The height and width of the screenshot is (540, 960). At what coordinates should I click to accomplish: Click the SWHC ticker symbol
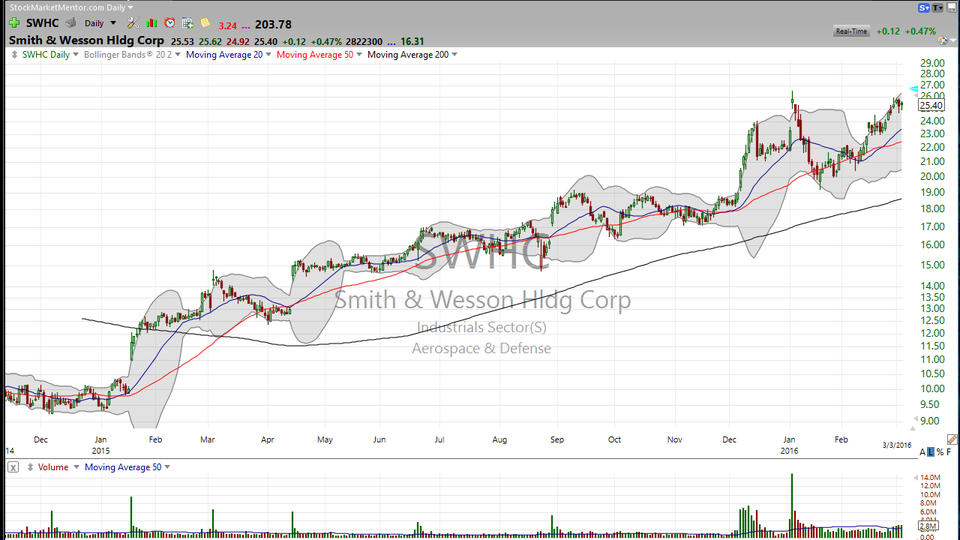pos(42,23)
